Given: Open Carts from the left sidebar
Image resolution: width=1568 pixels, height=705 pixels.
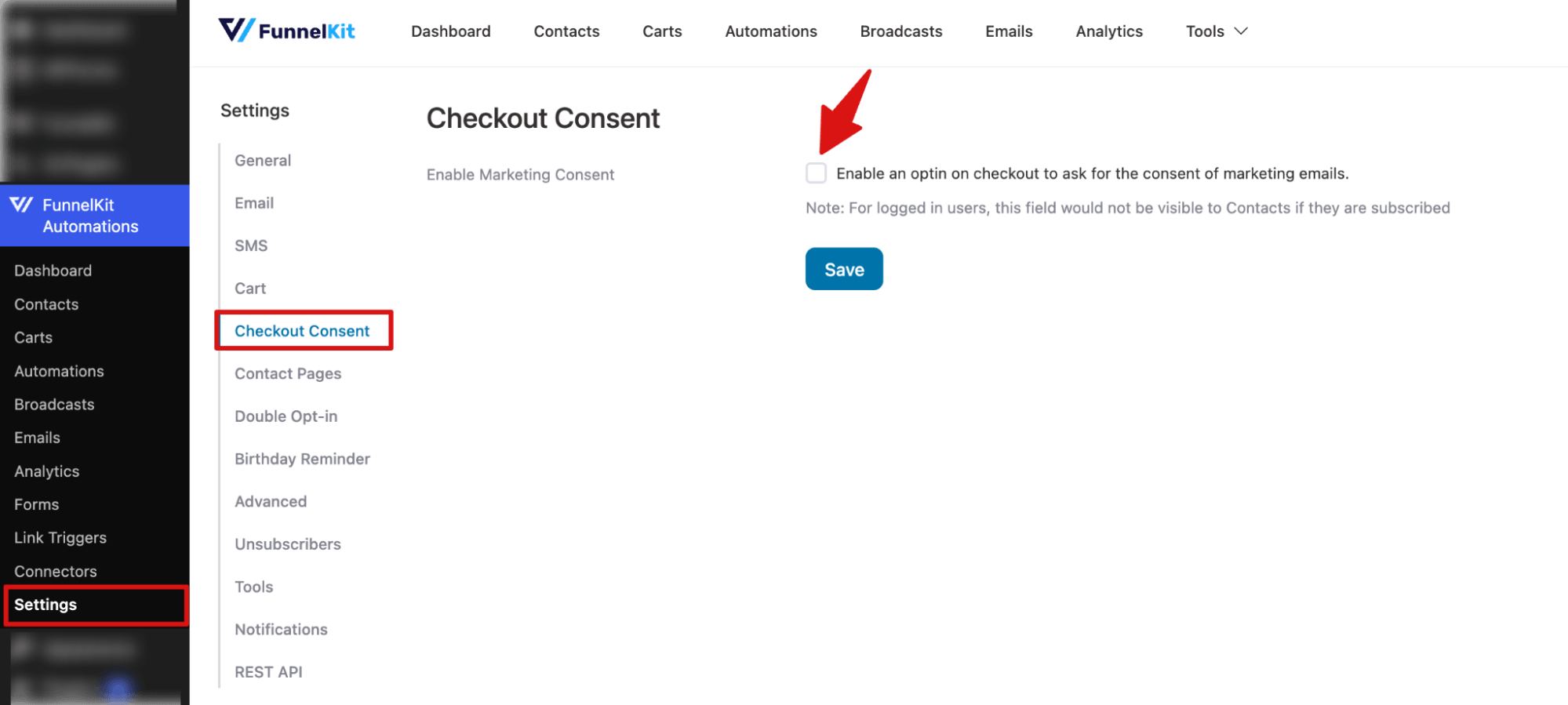Looking at the screenshot, I should (x=33, y=337).
